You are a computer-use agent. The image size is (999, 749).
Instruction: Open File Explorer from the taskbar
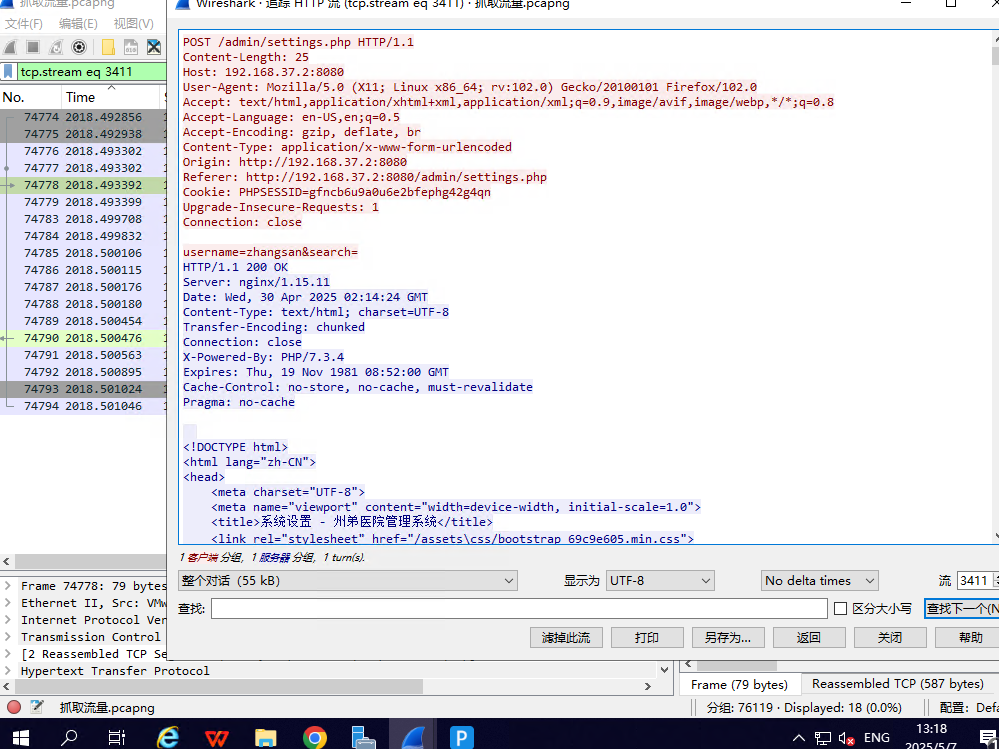(x=266, y=738)
